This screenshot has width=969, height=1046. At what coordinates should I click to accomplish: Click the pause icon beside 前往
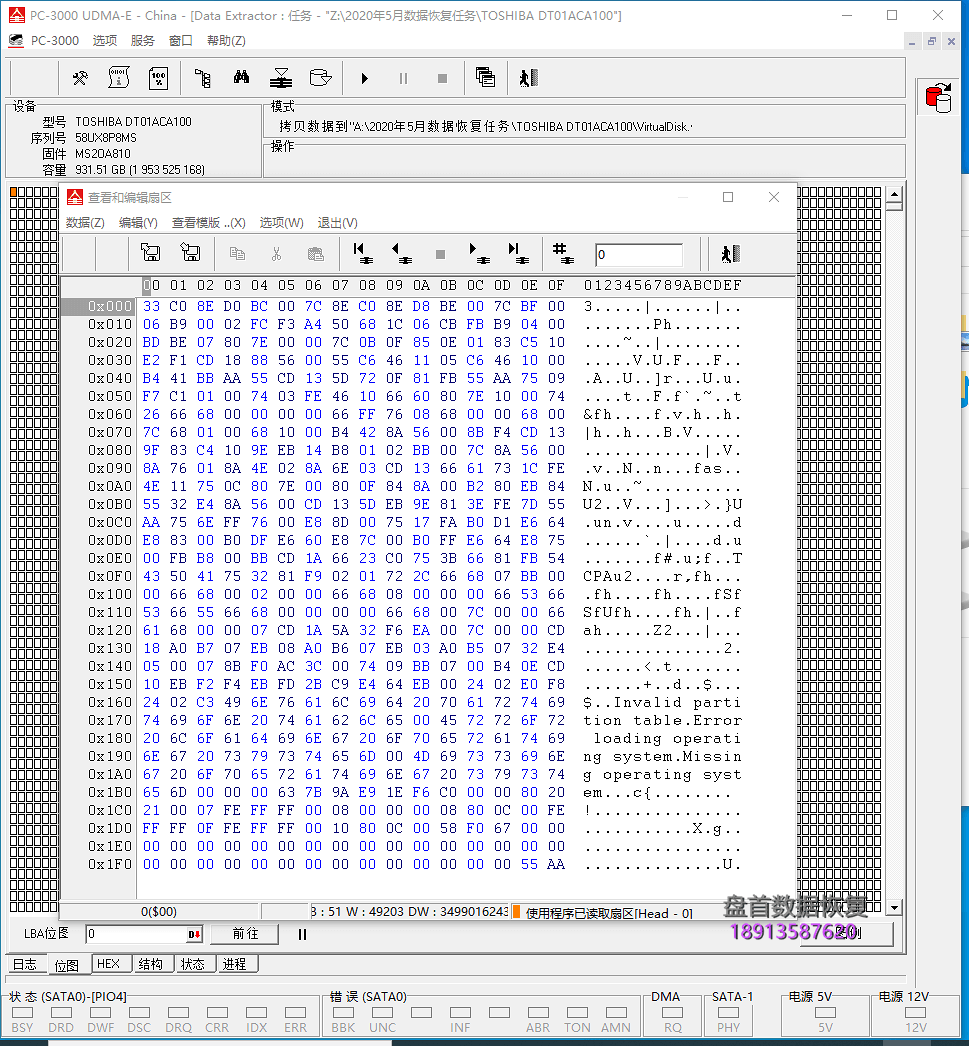pyautogui.click(x=302, y=935)
